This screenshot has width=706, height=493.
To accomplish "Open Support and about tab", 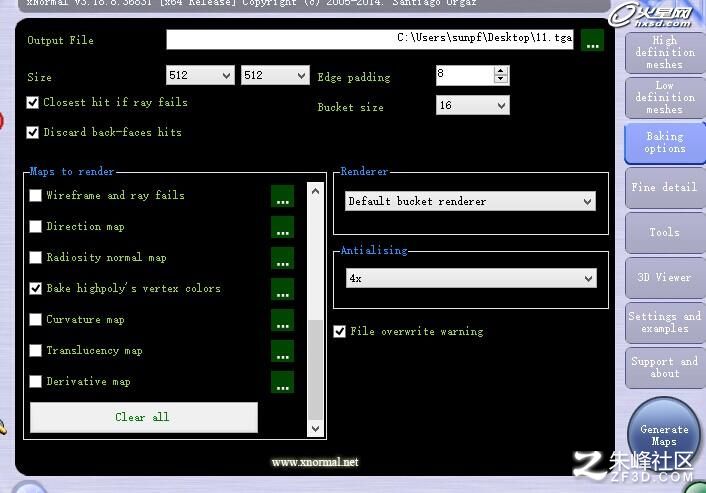I will [665, 368].
